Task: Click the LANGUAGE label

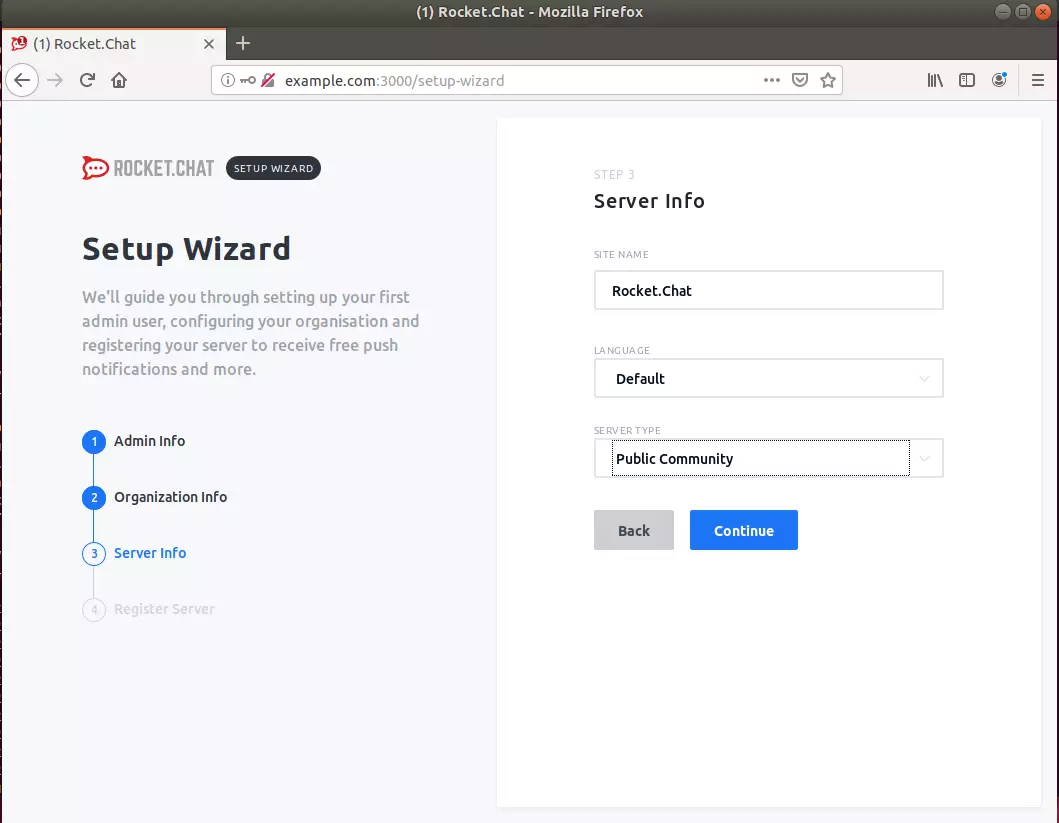Action: (x=622, y=350)
